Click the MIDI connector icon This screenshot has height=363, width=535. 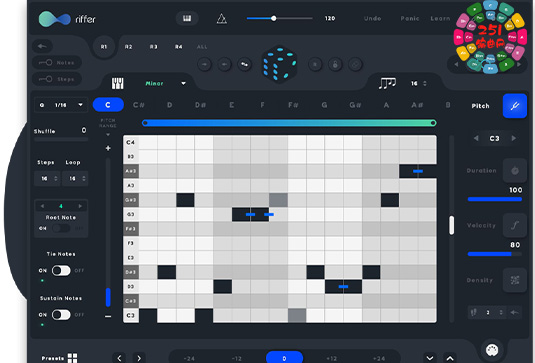492,350
